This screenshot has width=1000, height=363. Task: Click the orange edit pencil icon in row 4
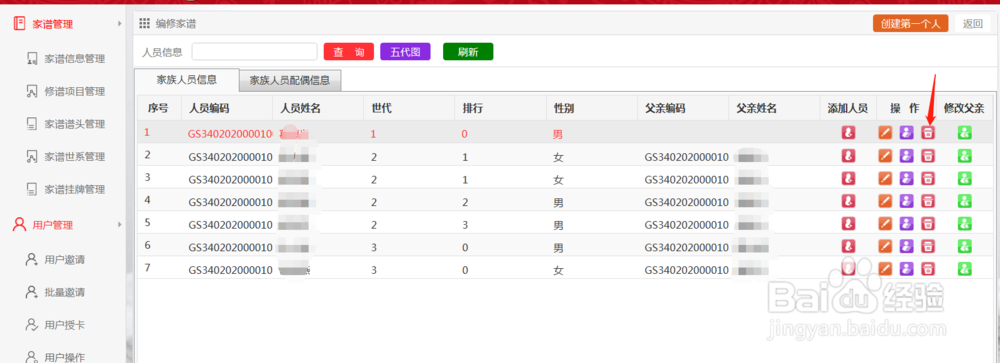coord(885,201)
